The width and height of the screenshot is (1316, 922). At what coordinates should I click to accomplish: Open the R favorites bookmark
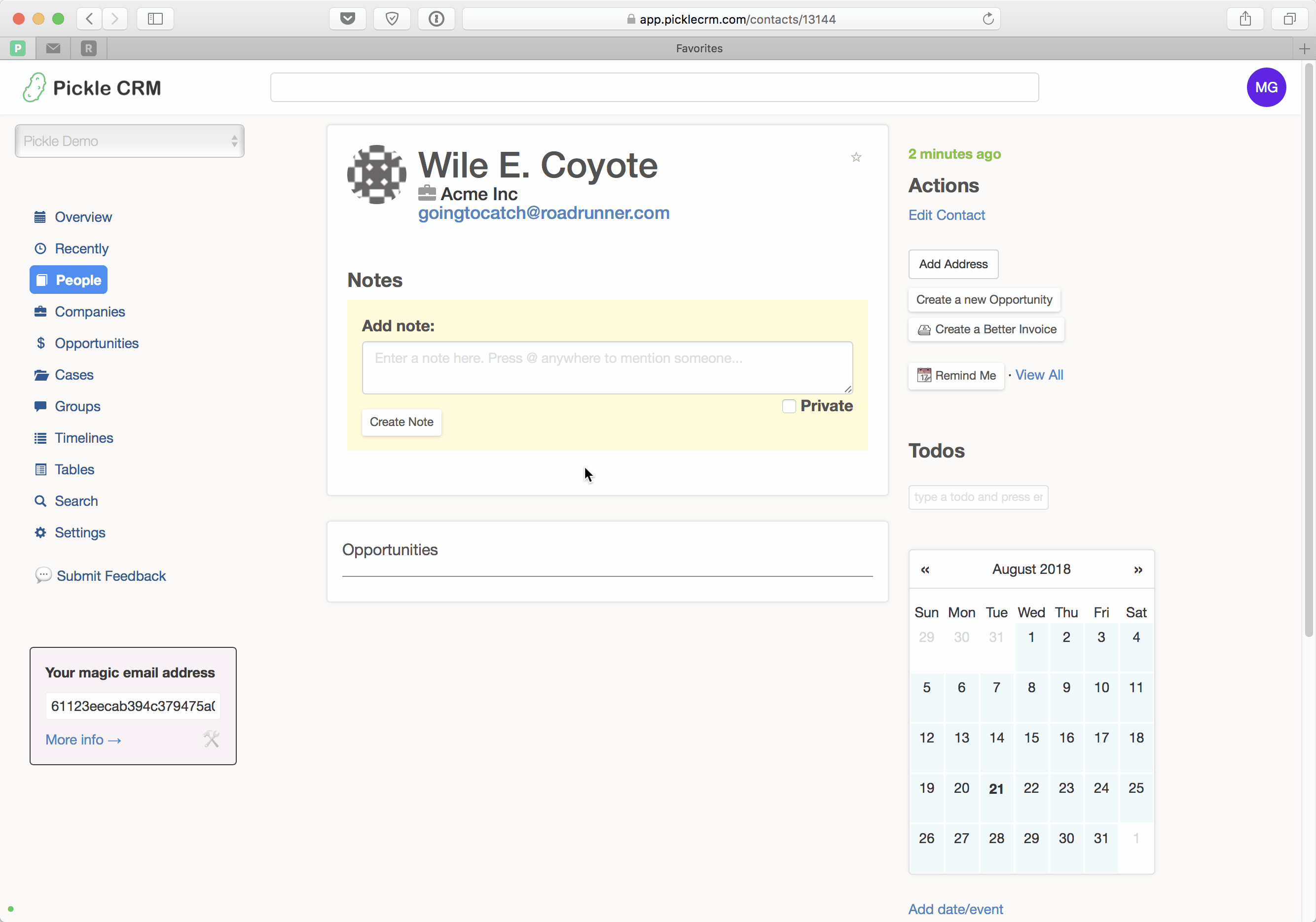89,49
